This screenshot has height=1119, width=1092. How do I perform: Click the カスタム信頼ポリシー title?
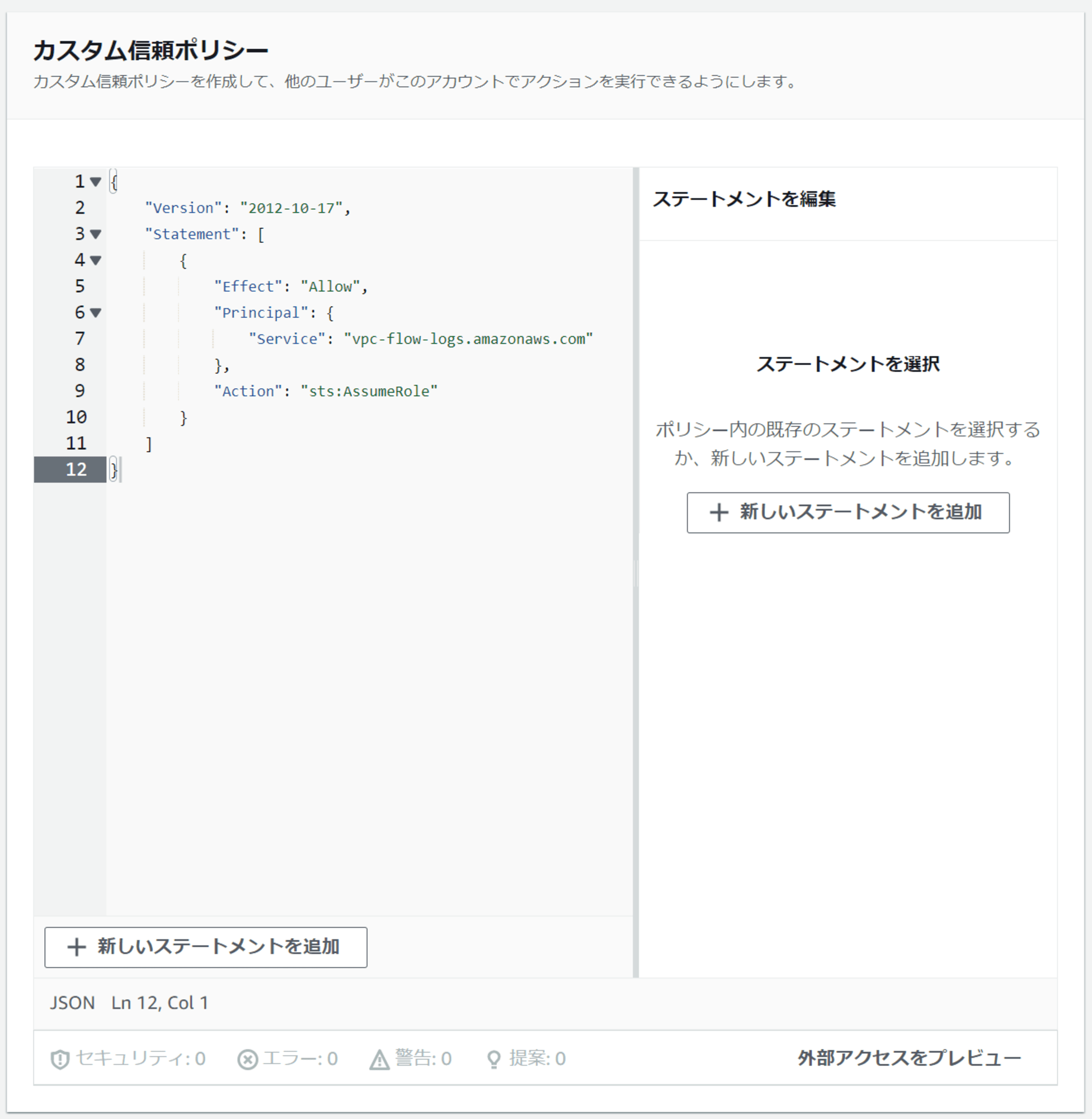click(x=151, y=50)
